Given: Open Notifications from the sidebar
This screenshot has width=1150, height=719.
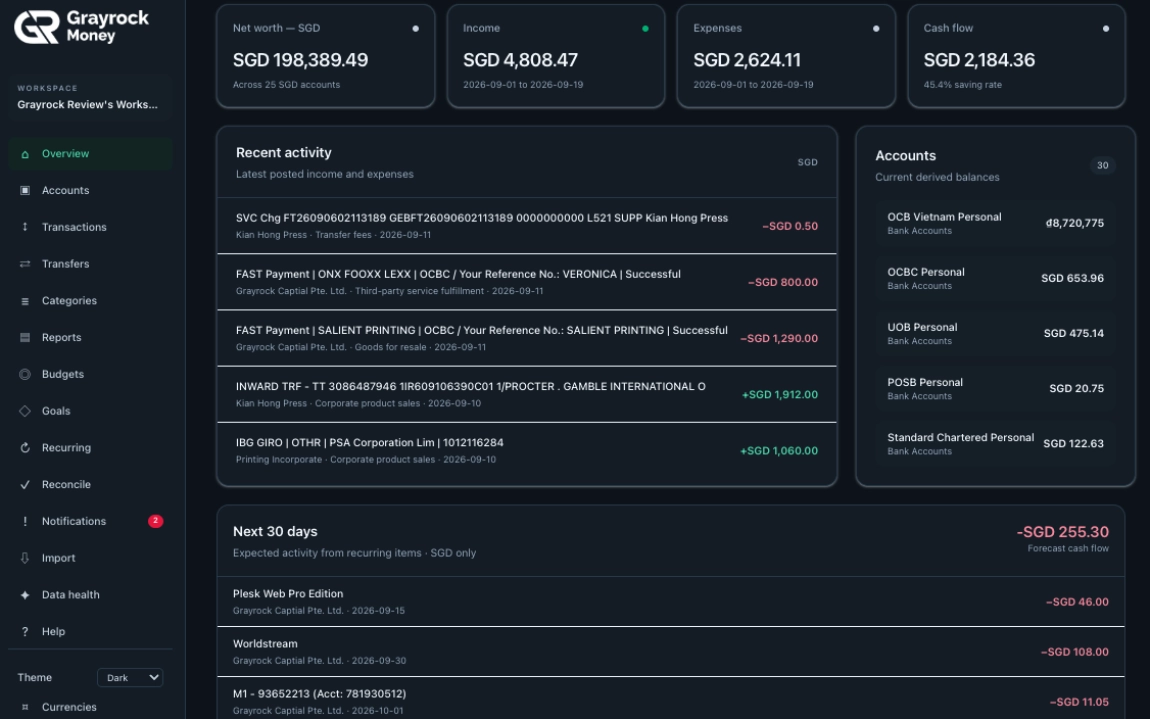Looking at the screenshot, I should [90, 521].
